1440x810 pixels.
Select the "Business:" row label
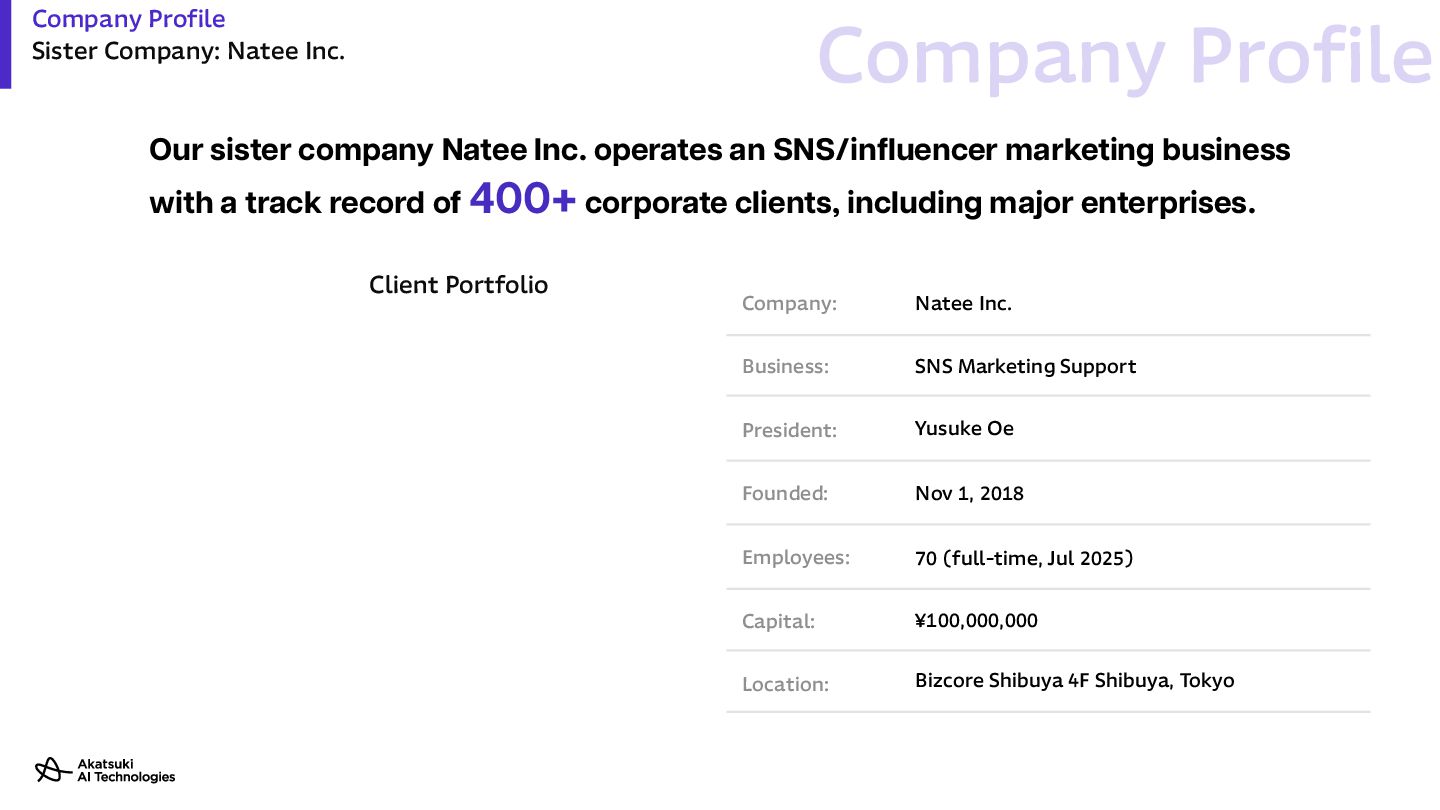[785, 367]
